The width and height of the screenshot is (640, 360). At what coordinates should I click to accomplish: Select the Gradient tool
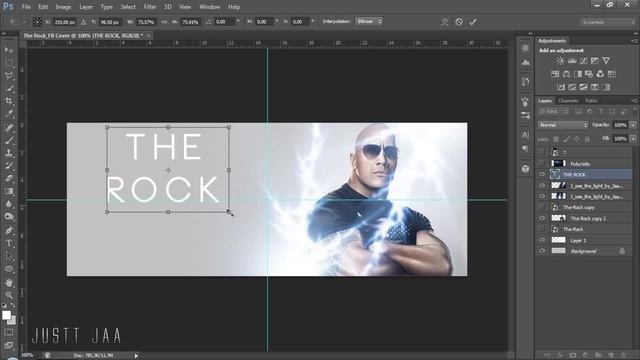[9, 191]
